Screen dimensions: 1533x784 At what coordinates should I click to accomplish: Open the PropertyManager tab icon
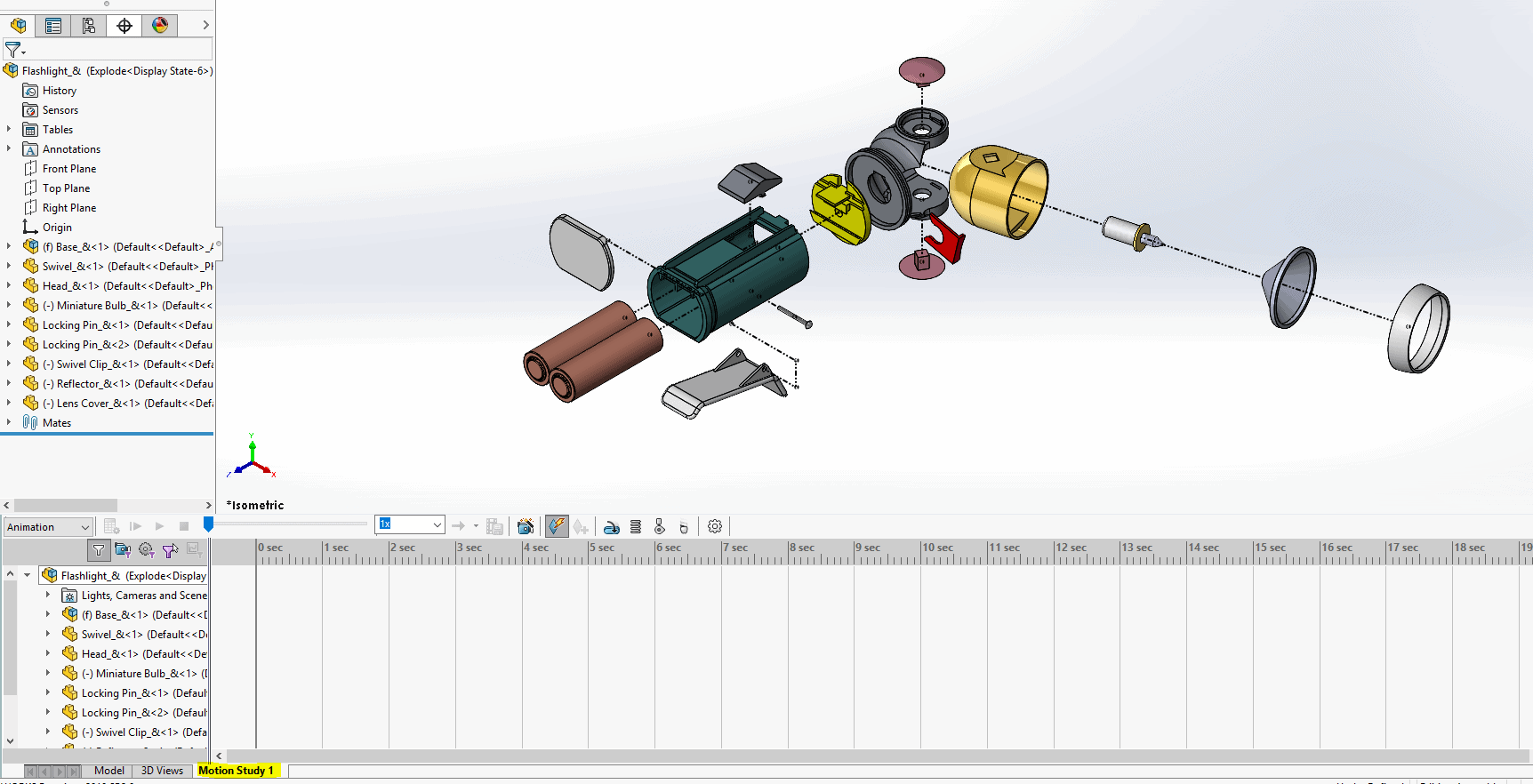pos(53,26)
